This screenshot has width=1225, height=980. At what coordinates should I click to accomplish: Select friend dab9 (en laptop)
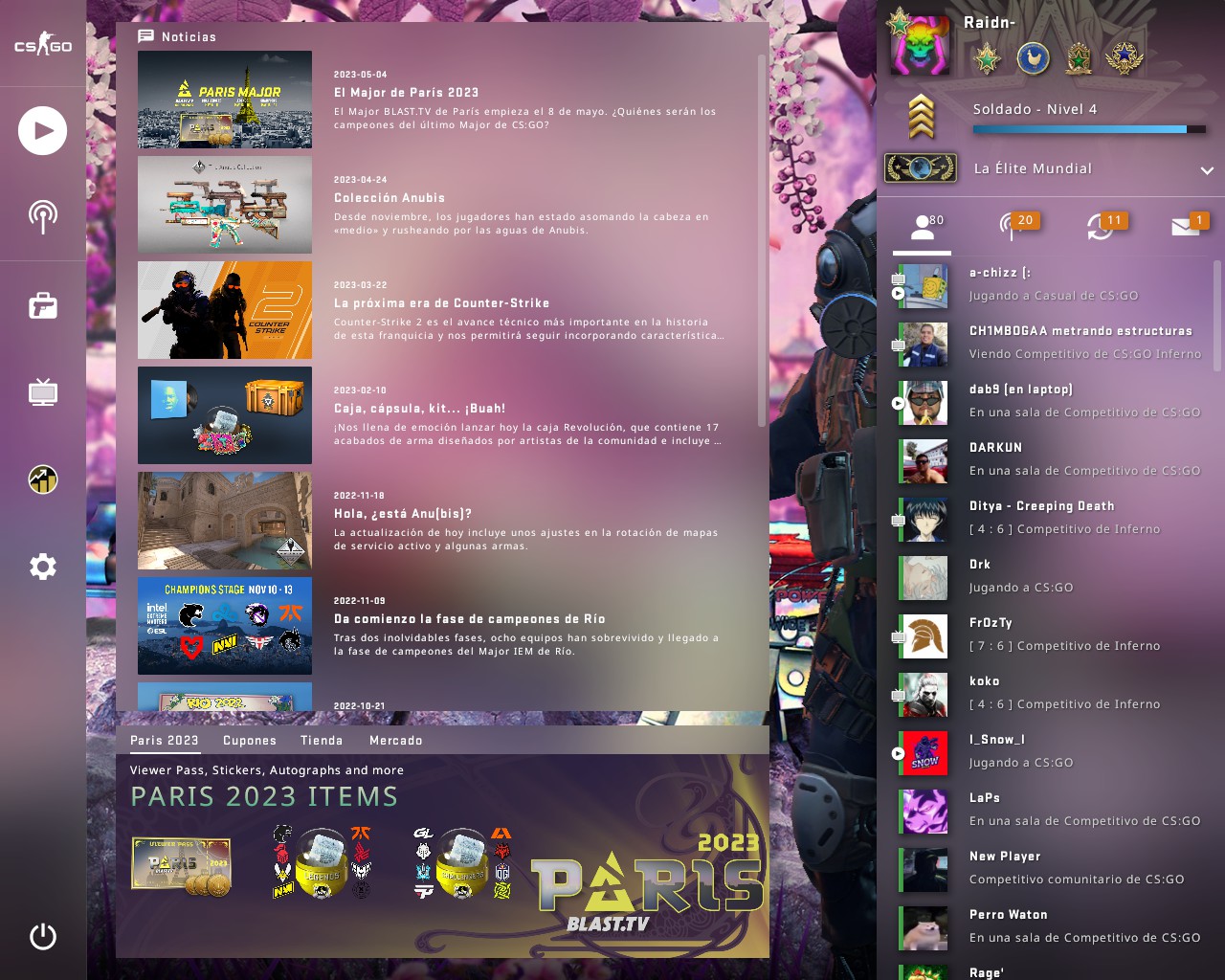(1051, 402)
